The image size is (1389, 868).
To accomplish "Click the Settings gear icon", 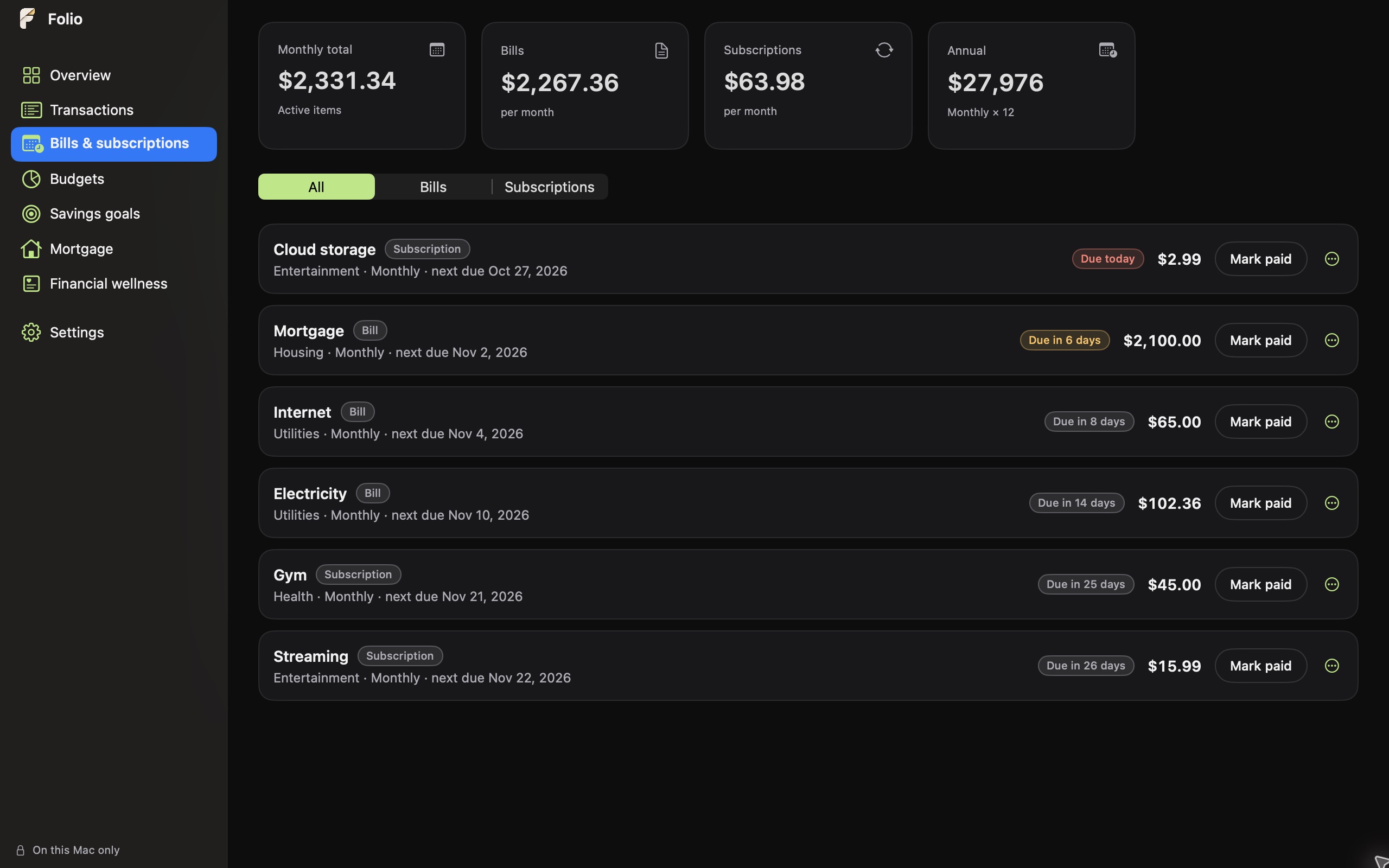I will [31, 333].
